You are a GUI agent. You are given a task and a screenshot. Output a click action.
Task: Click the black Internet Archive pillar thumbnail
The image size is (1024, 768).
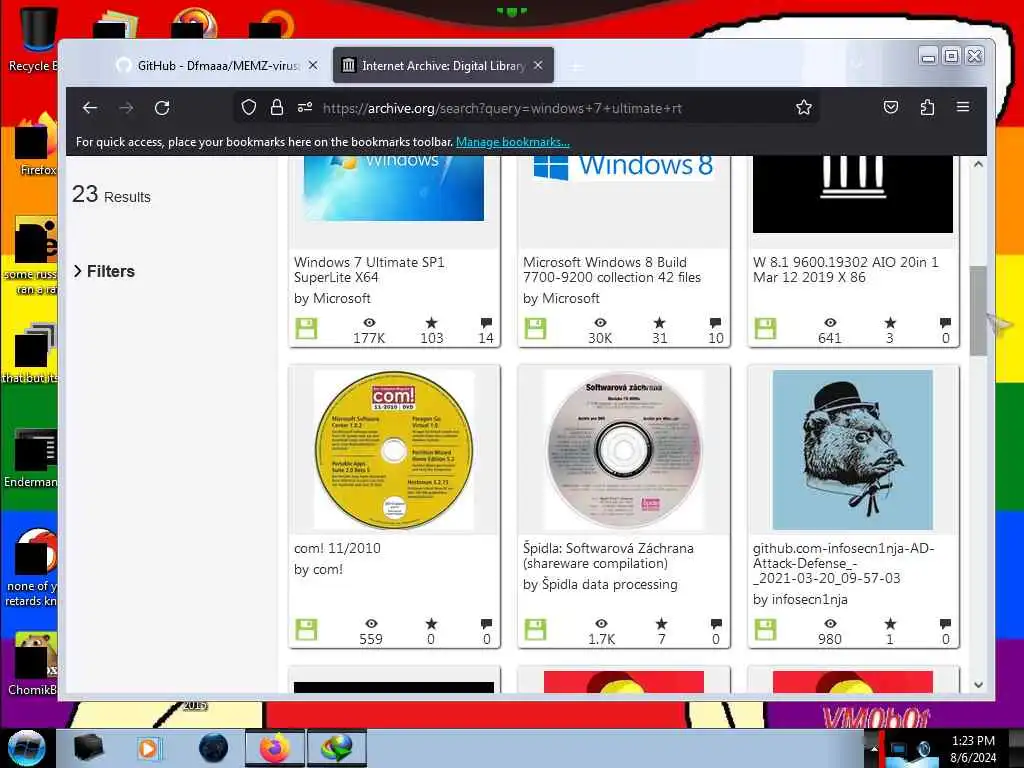pos(852,194)
